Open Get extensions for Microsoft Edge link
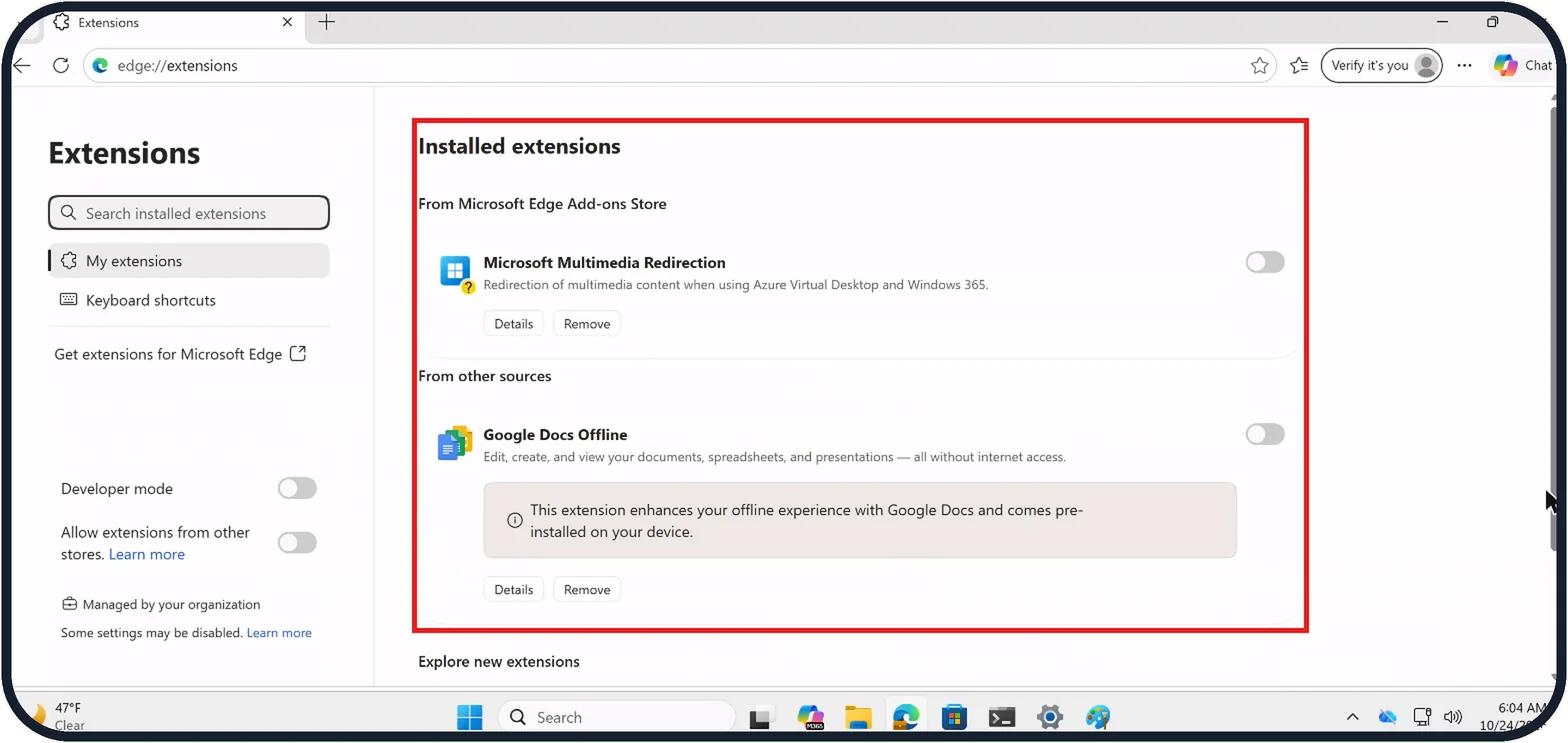This screenshot has height=743, width=1568. [180, 354]
